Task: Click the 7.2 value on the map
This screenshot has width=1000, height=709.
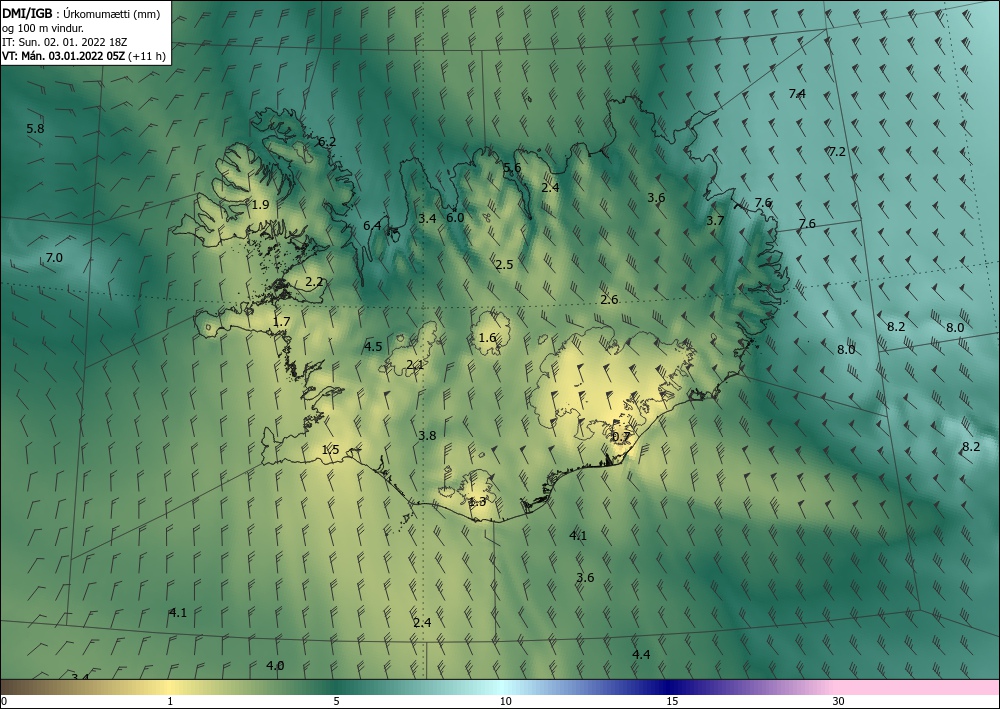Action: pos(837,152)
